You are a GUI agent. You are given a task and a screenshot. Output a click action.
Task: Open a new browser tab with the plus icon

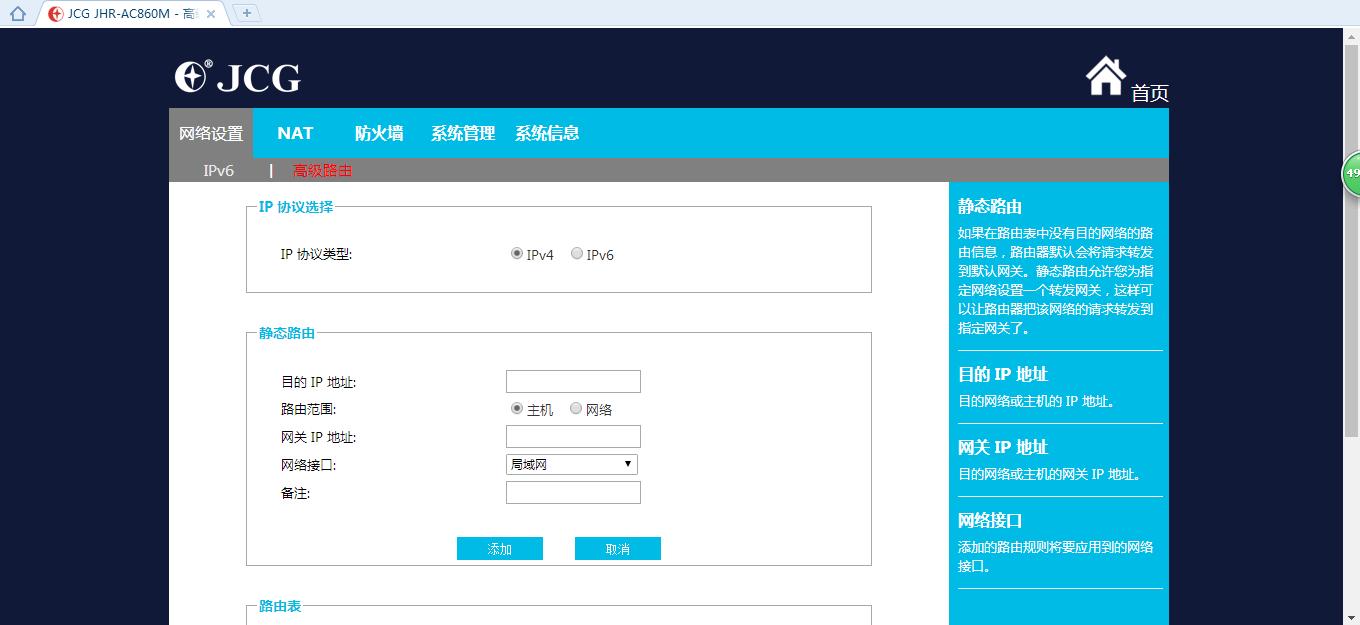click(x=245, y=13)
